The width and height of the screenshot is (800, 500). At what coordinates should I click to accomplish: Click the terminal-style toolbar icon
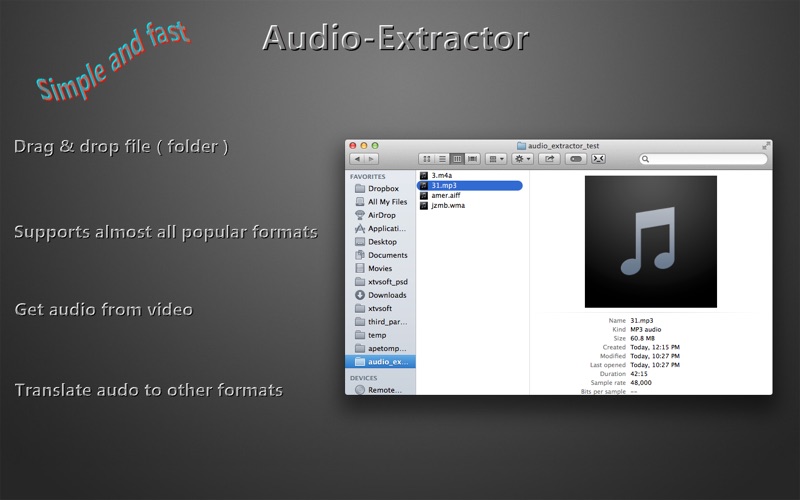coord(598,159)
